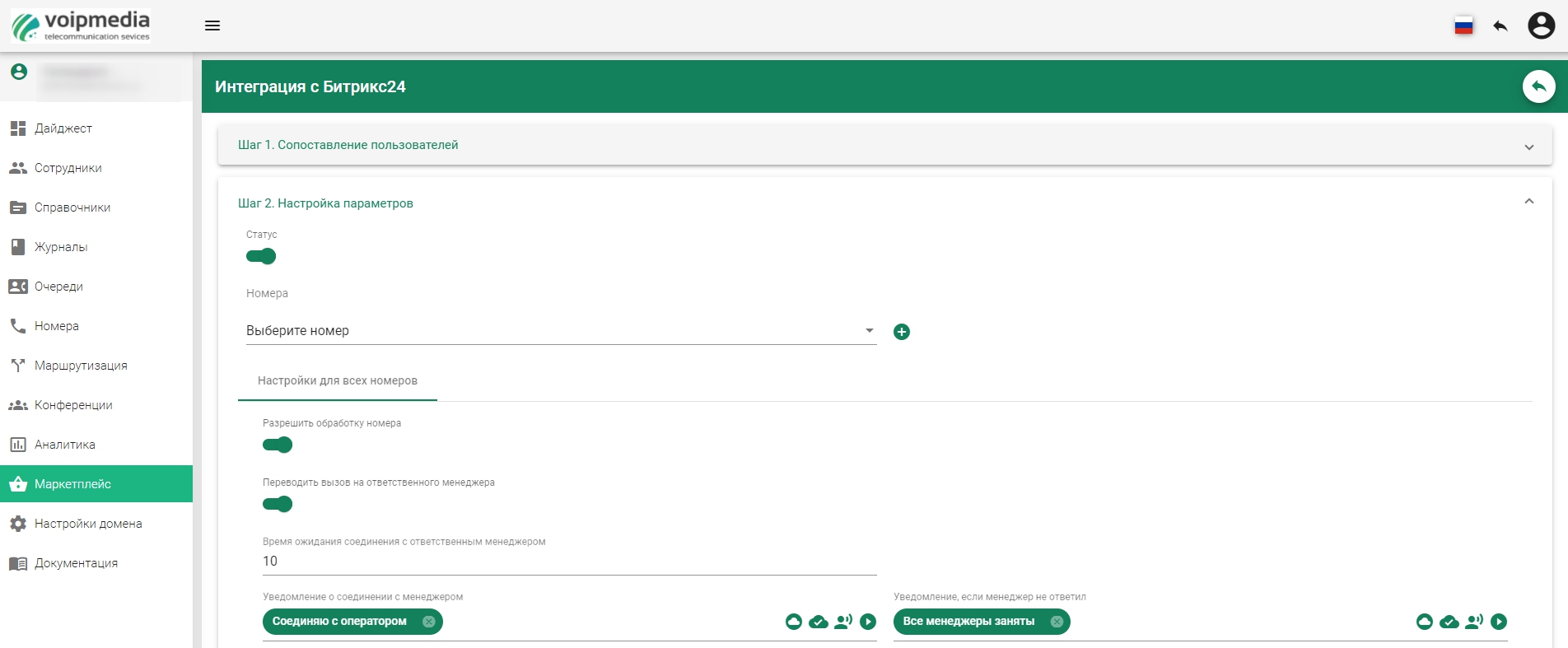This screenshot has width=1568, height=648.
Task: Open Настройки домена in the sidebar
Action: pos(96,524)
